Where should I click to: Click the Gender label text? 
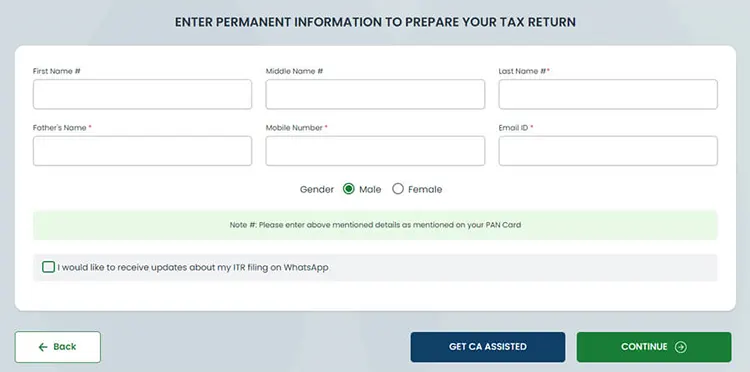(317, 189)
